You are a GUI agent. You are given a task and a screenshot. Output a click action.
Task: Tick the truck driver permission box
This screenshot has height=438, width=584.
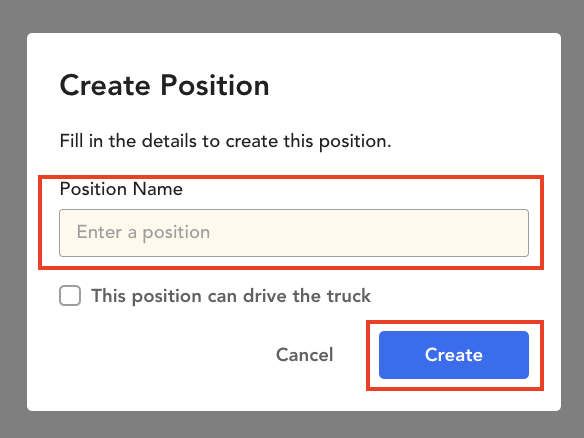coord(70,296)
